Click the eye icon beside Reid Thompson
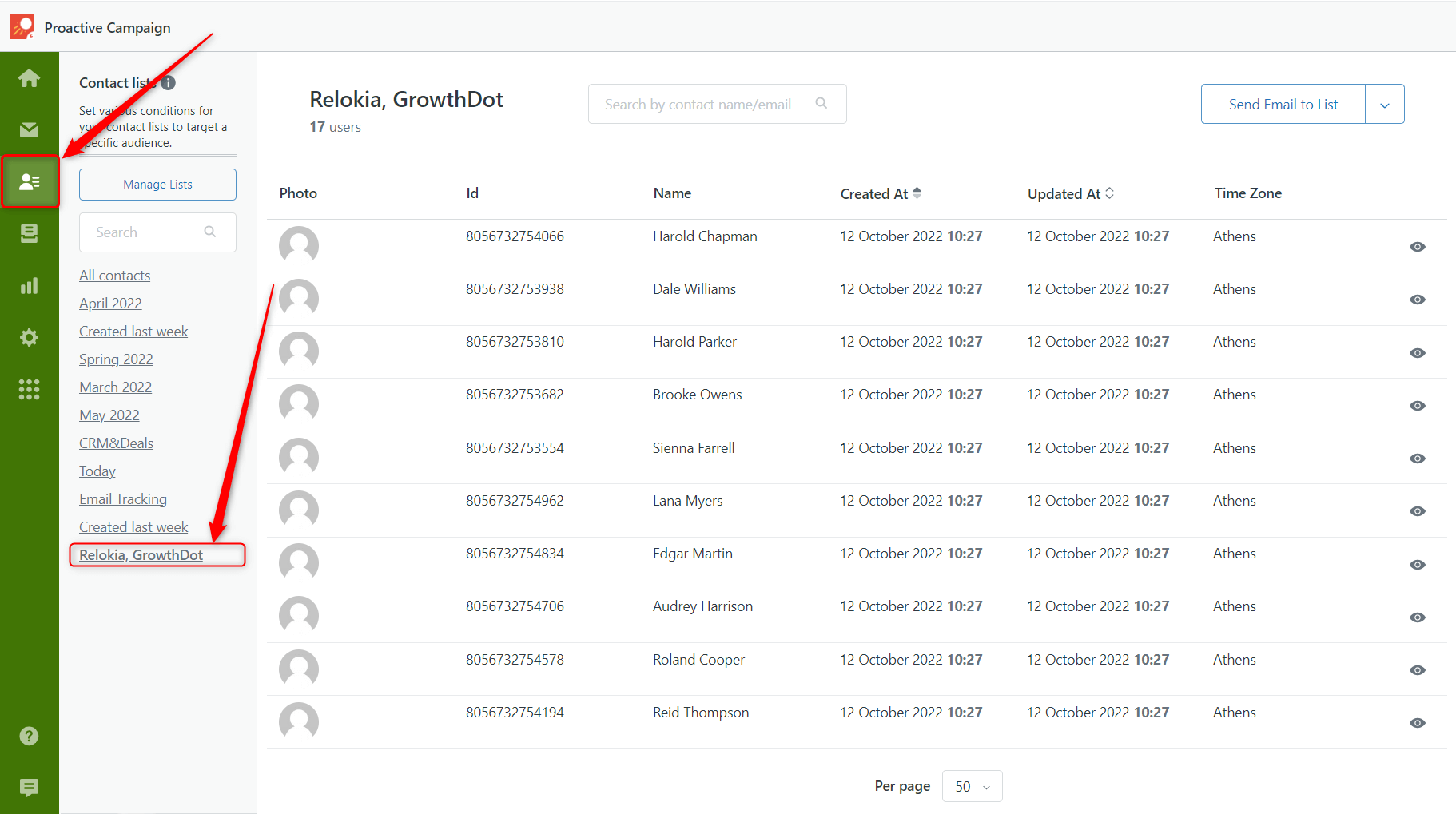This screenshot has height=814, width=1456. click(1417, 723)
